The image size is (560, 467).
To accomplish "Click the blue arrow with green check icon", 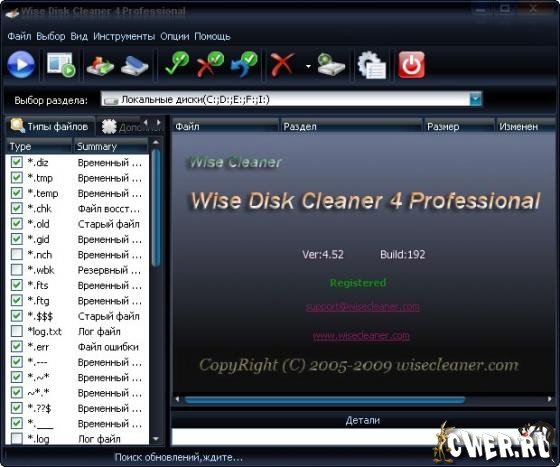I will click(244, 64).
